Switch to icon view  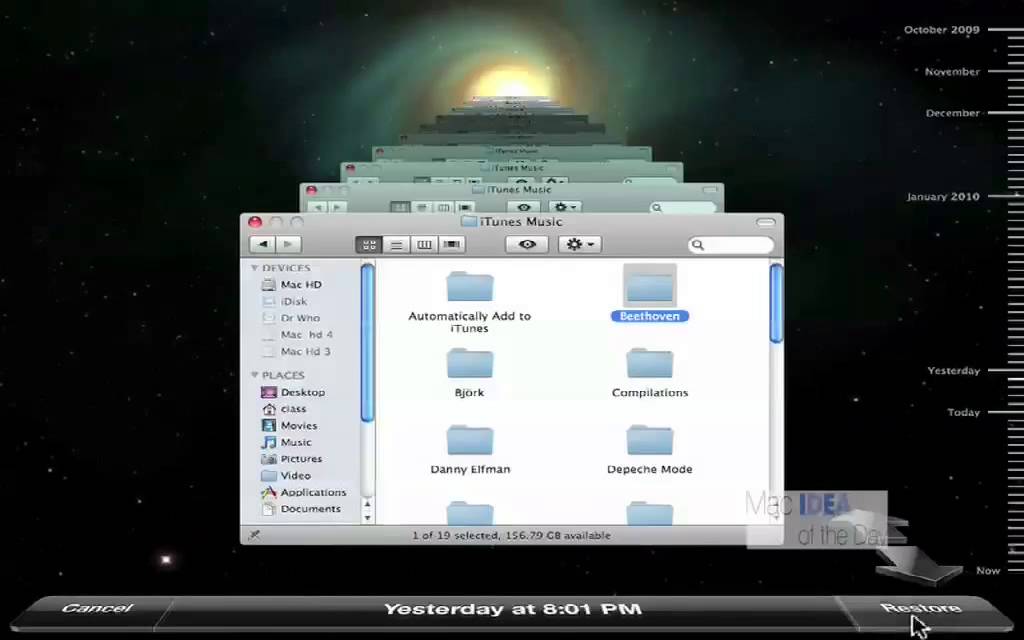tap(369, 245)
